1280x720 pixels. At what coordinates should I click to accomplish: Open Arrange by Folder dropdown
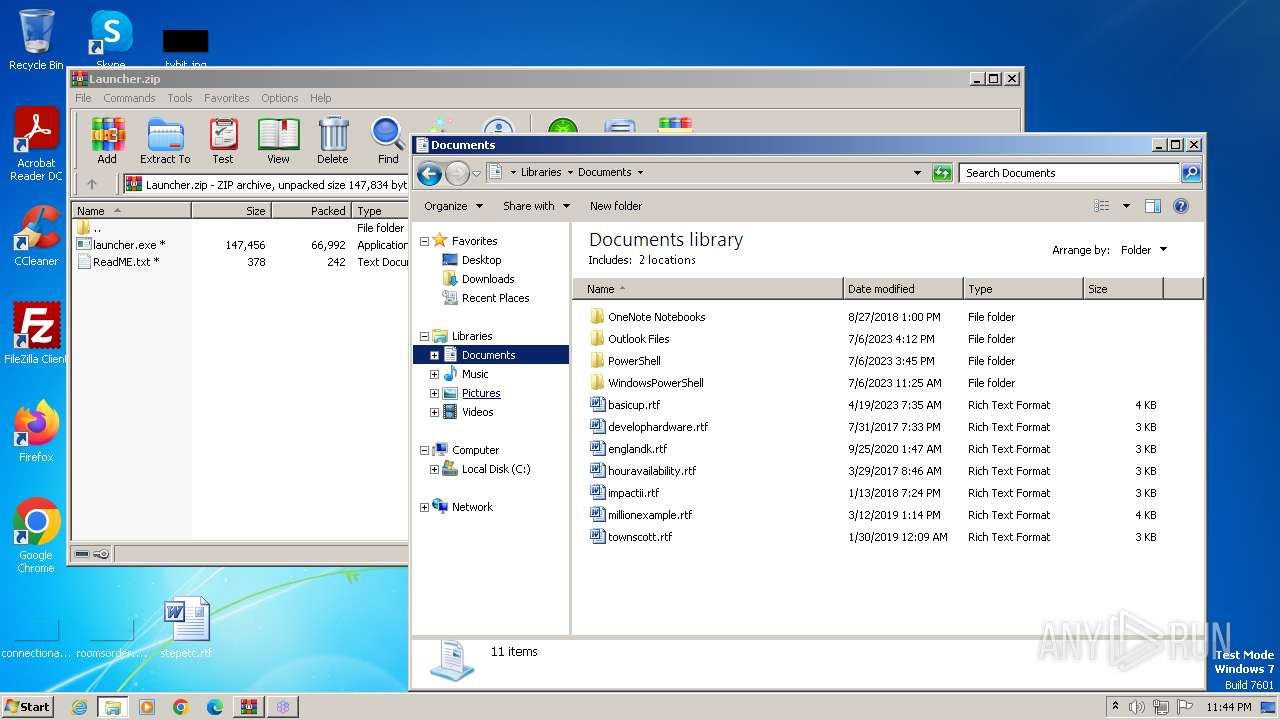pyautogui.click(x=1143, y=250)
